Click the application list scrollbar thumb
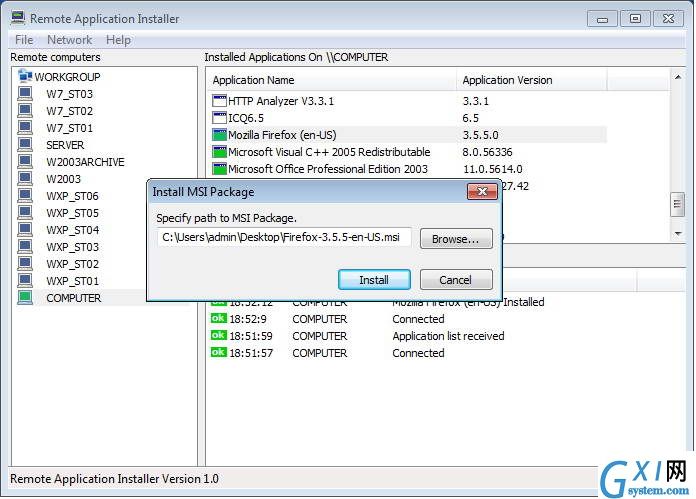 click(x=677, y=204)
